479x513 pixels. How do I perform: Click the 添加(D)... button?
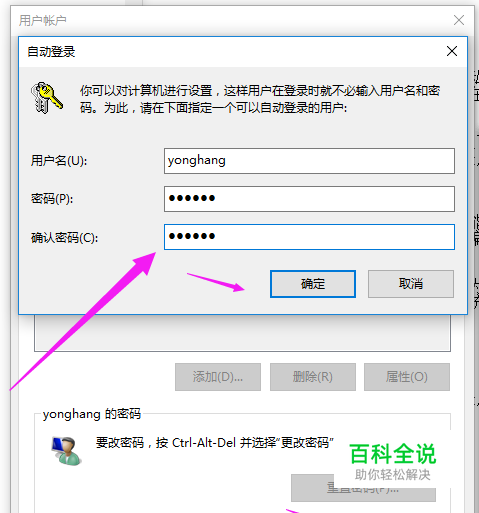[218, 377]
